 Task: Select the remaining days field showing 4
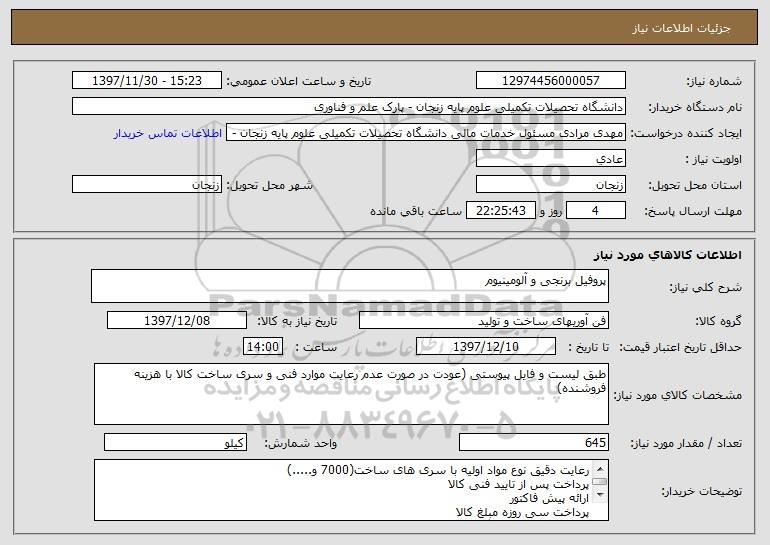tap(596, 211)
